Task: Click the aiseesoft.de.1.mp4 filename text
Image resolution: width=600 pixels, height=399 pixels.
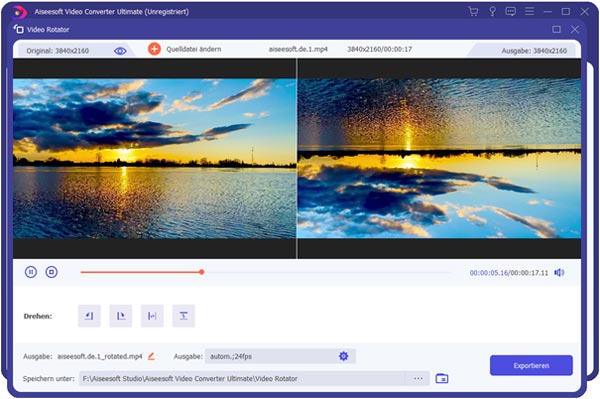Action: [298, 49]
